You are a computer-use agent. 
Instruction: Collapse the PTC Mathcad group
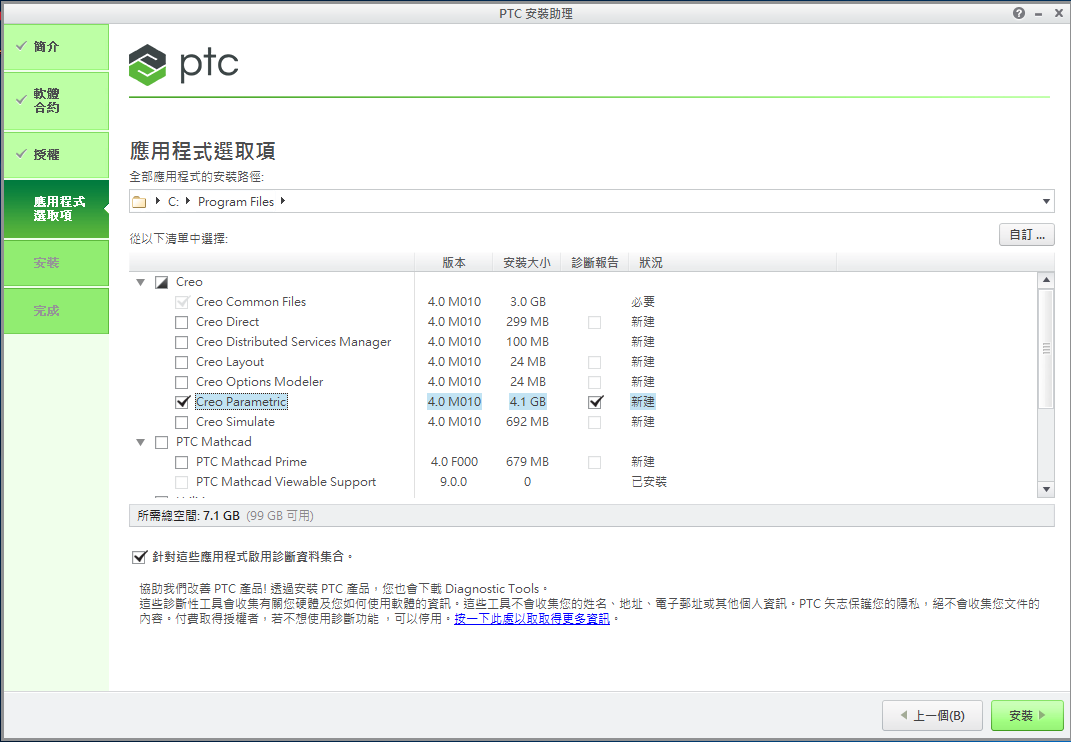pos(141,442)
